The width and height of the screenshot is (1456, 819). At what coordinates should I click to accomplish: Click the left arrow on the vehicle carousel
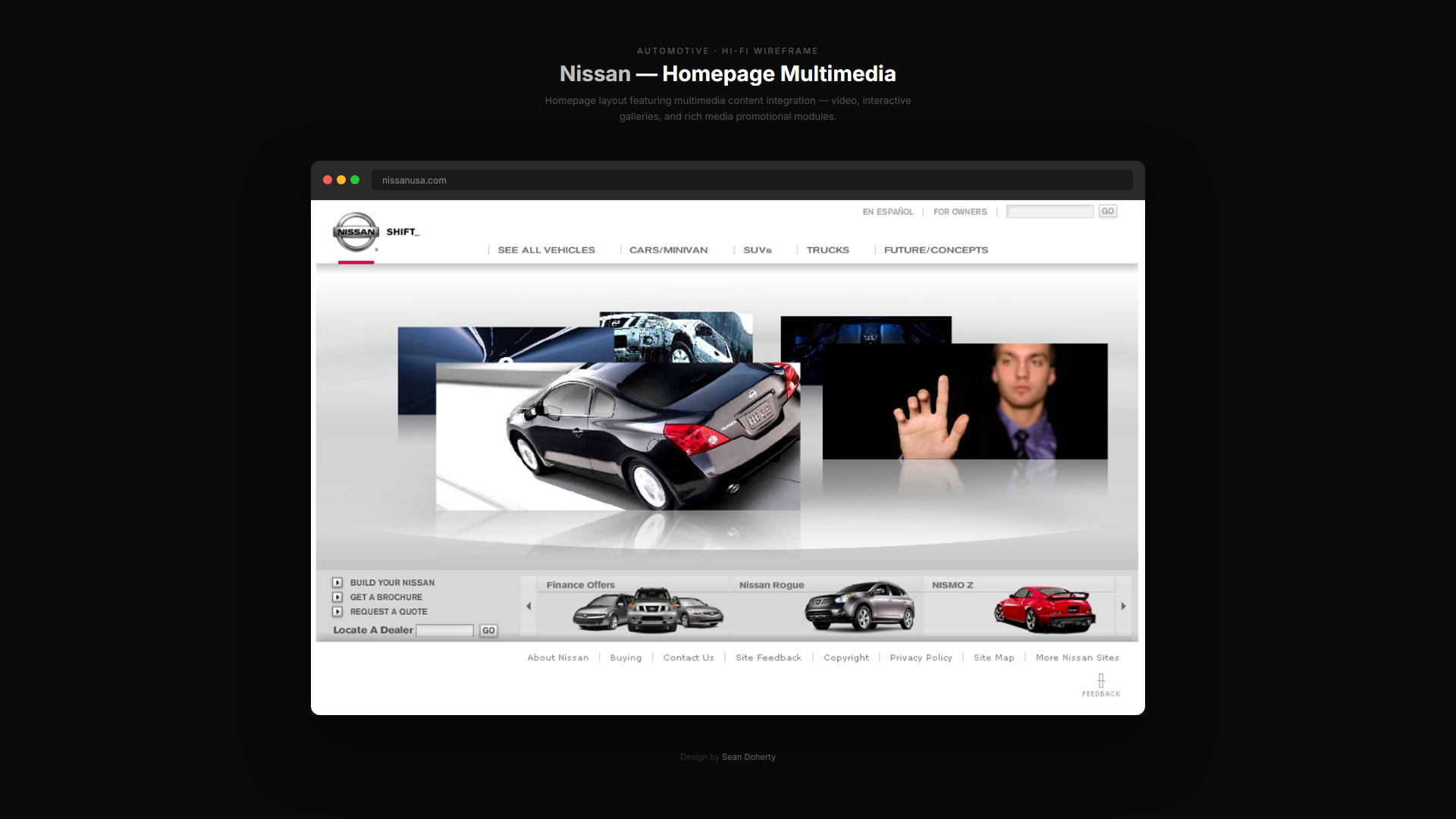(529, 605)
